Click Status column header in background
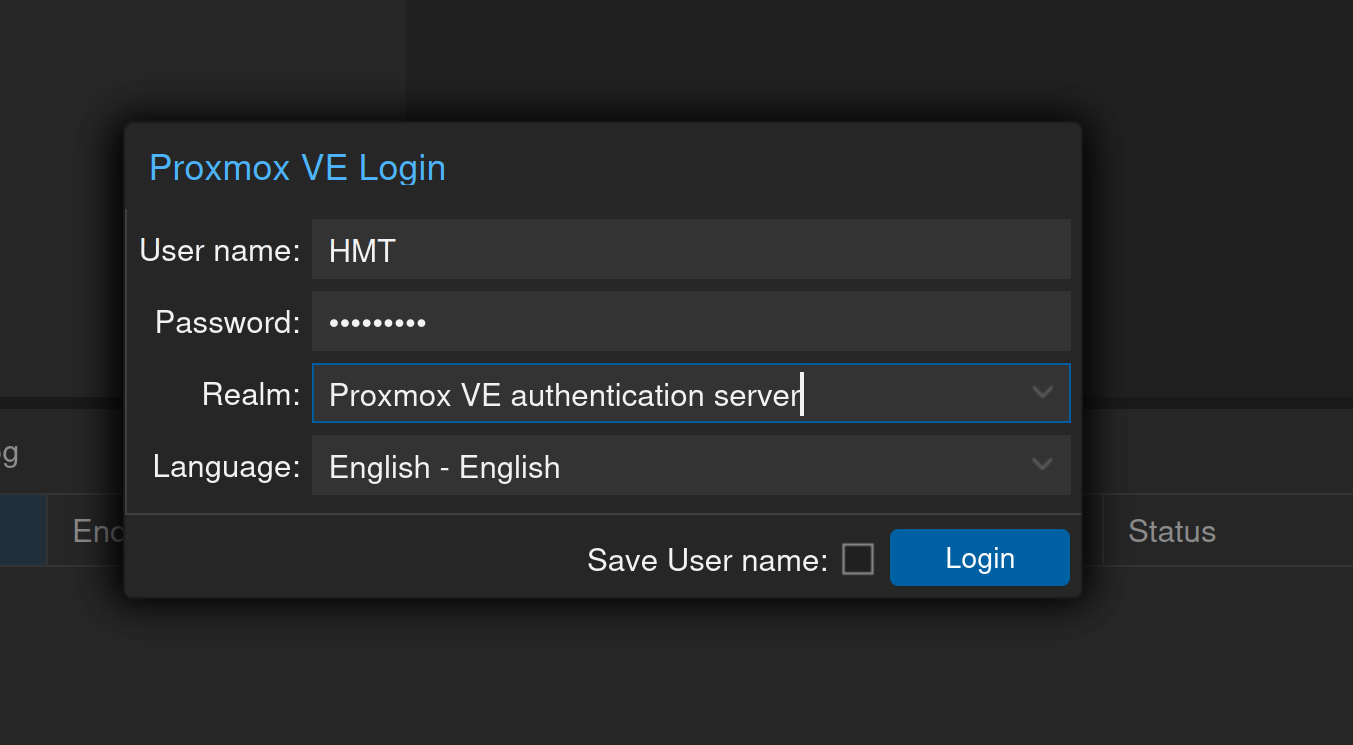 (1172, 531)
